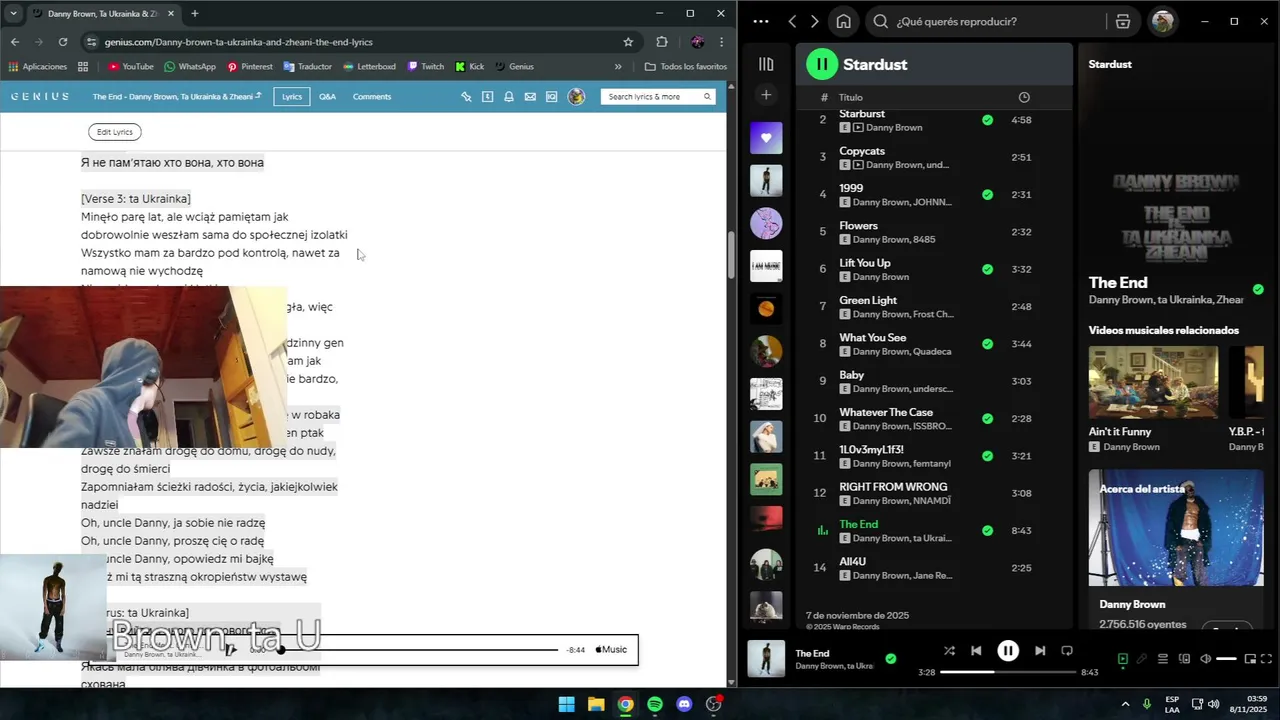The height and width of the screenshot is (720, 1280).
Task: Open Liked Songs heart playlist
Action: [766, 138]
